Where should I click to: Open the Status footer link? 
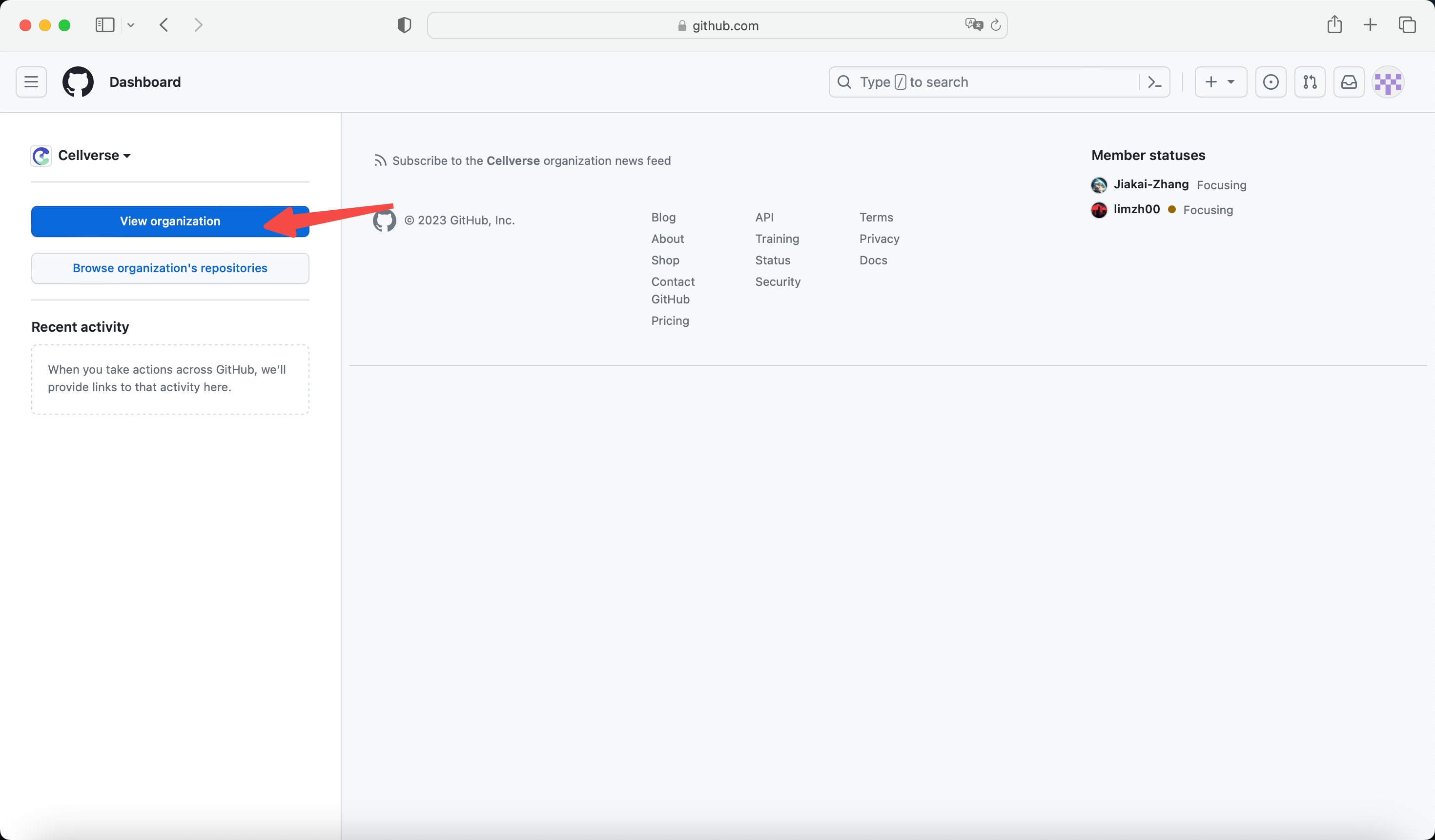pyautogui.click(x=773, y=260)
